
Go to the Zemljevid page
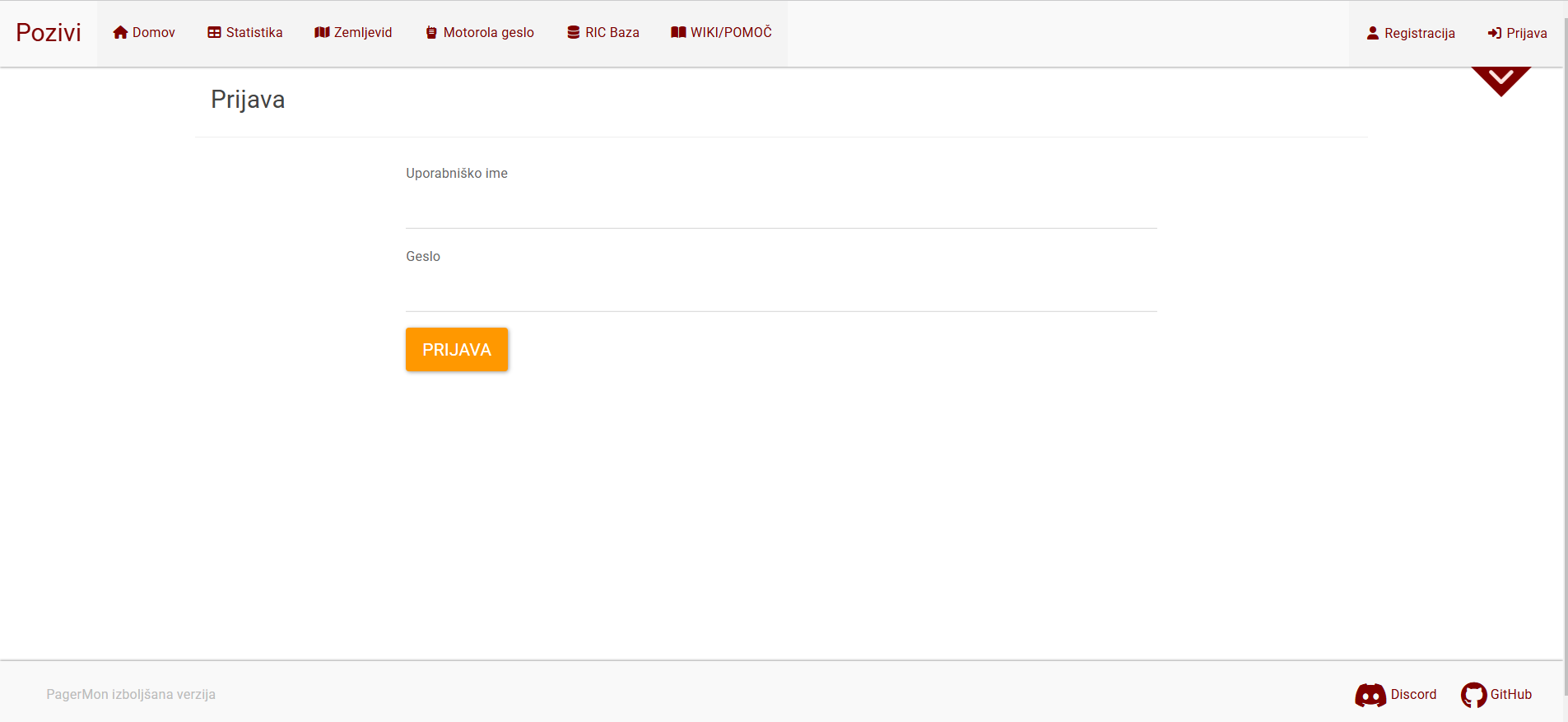click(353, 32)
